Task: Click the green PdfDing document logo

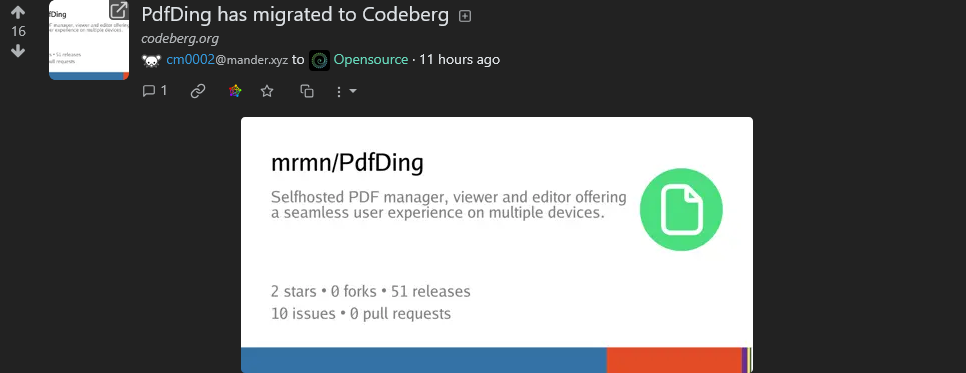Action: (x=681, y=210)
